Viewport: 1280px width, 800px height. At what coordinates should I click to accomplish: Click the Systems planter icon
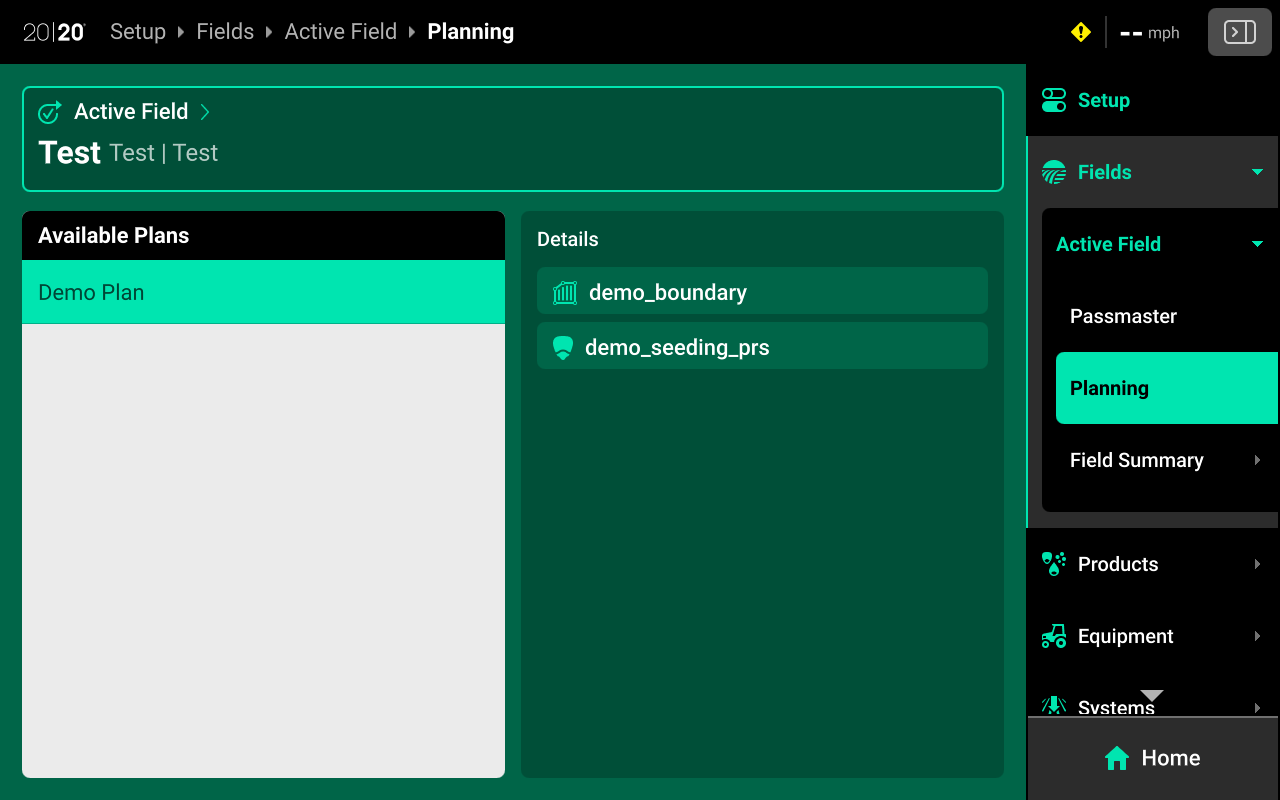1052,707
